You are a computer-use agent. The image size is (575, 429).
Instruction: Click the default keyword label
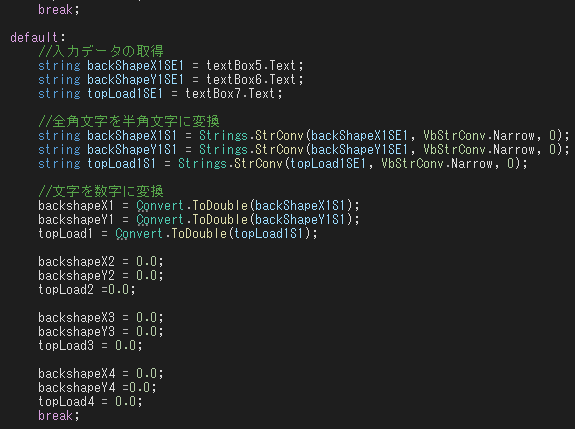point(34,37)
